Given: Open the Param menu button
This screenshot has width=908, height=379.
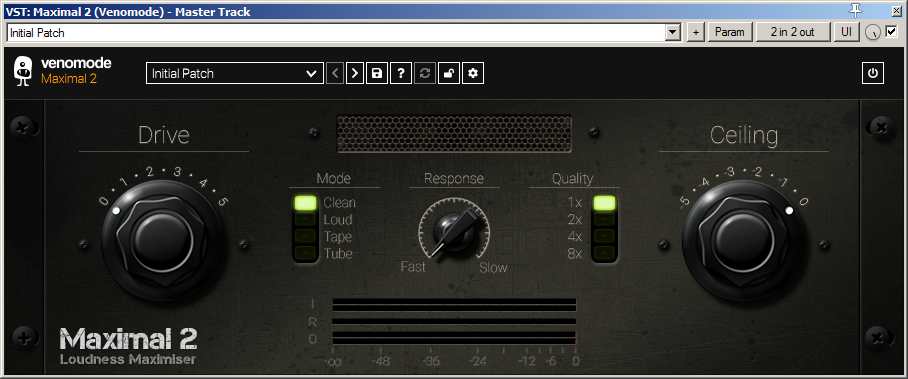Looking at the screenshot, I should point(730,32).
